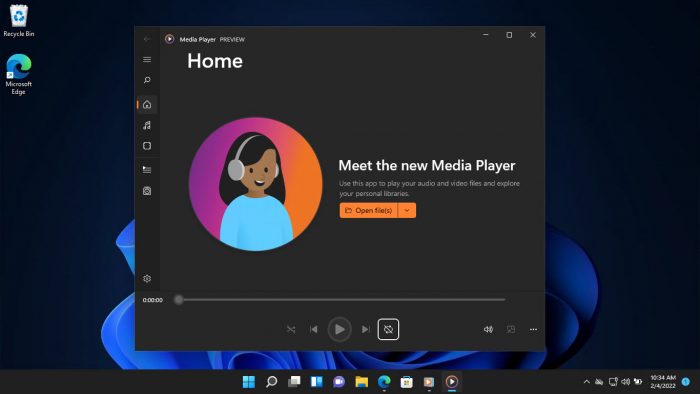Open the hamburger navigation menu
The width and height of the screenshot is (700, 394).
click(147, 59)
